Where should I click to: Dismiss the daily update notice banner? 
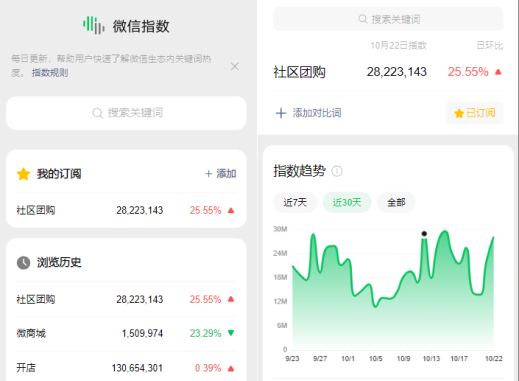pos(235,66)
